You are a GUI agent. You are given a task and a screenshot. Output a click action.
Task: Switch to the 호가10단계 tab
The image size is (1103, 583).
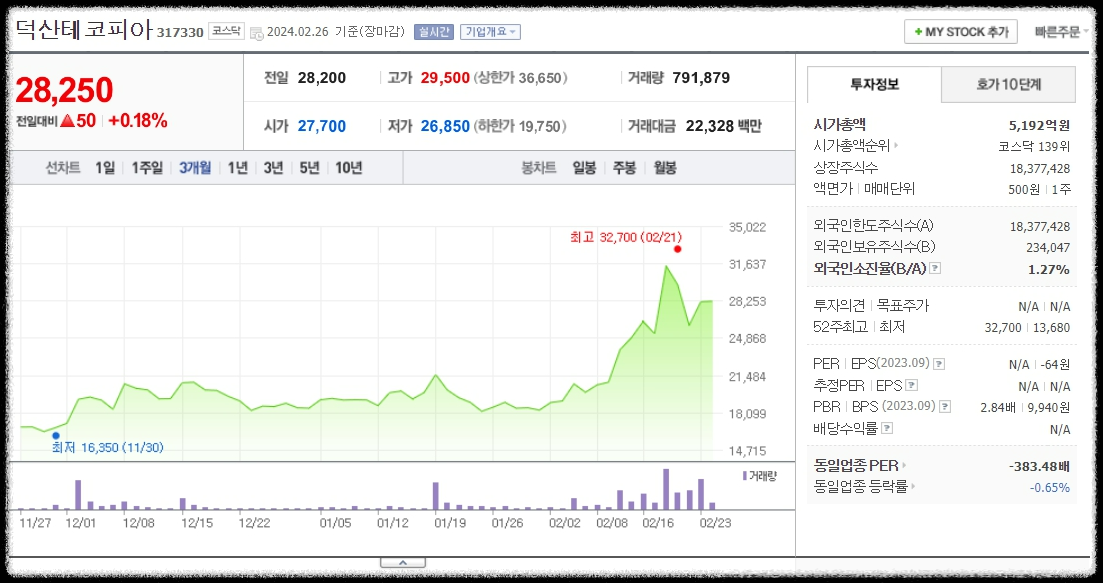(1009, 85)
